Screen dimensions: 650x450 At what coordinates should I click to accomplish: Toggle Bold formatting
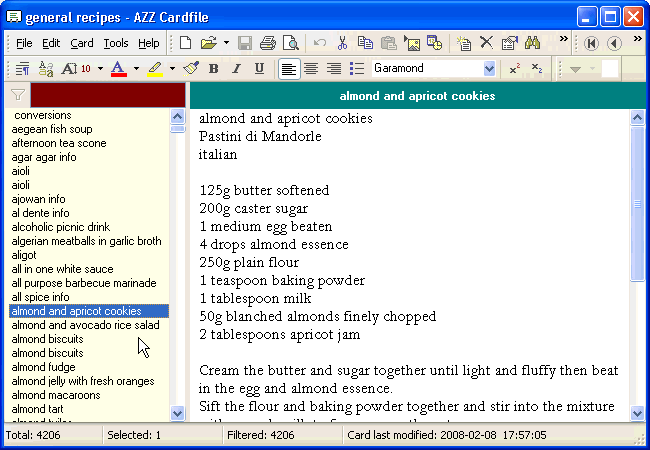click(213, 68)
